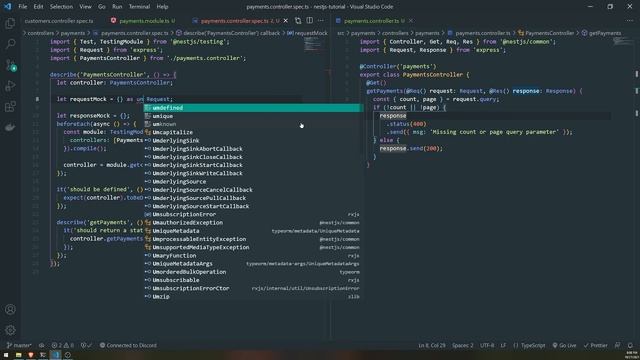This screenshot has height=360, width=640.
Task: Choose 'Unsubscribable' suggestion
Action: (x=252, y=280)
